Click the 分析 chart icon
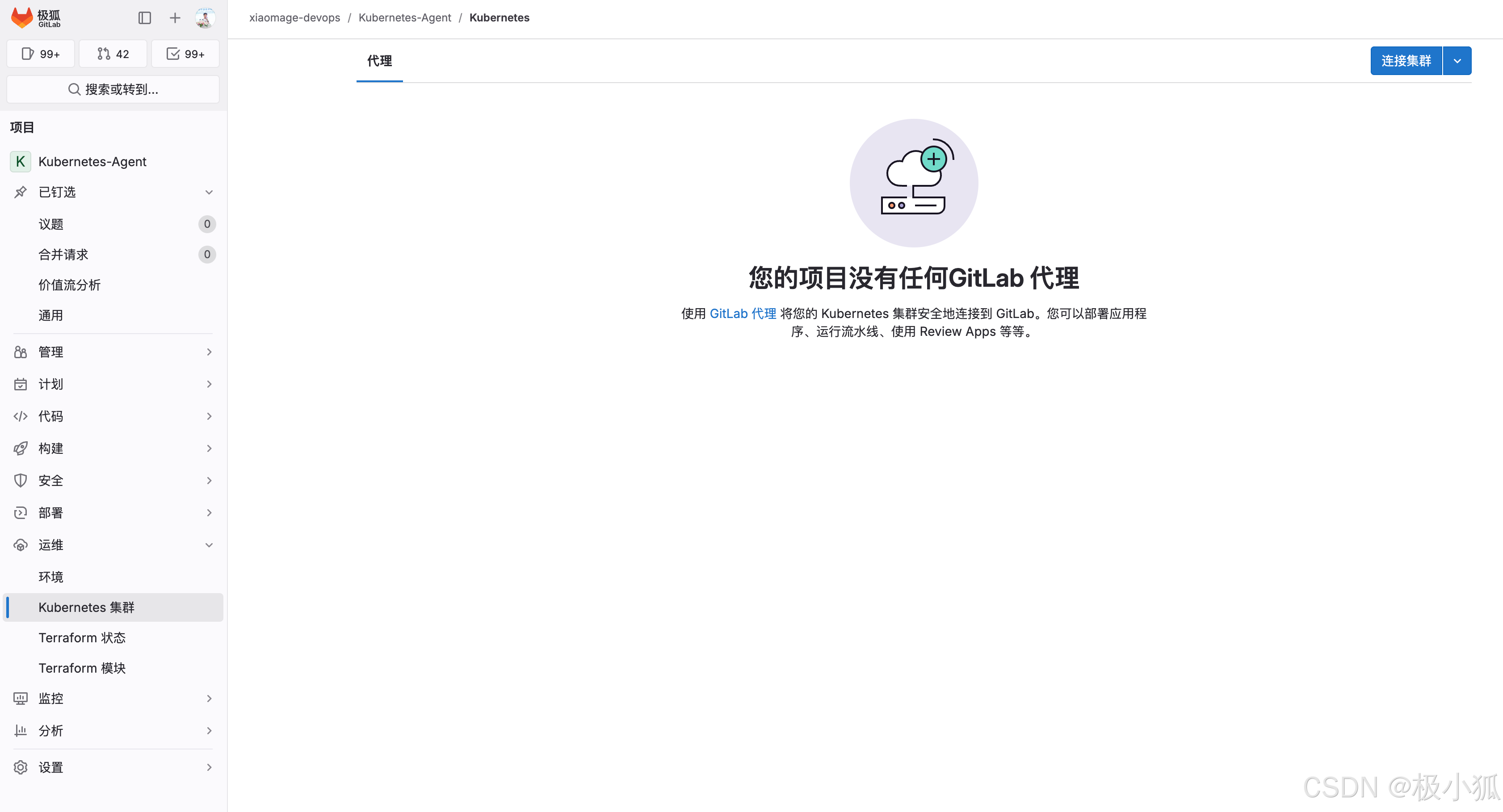This screenshot has width=1503, height=812. pyautogui.click(x=21, y=730)
